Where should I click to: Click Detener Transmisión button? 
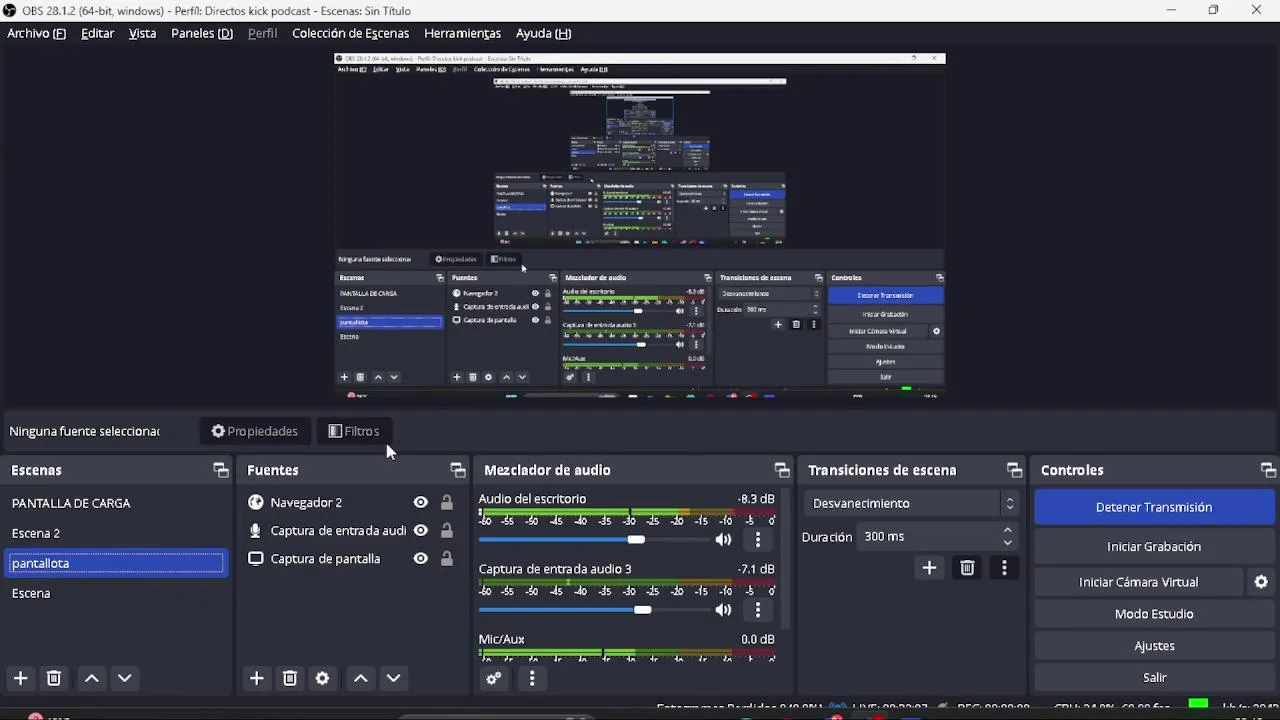pos(1153,507)
